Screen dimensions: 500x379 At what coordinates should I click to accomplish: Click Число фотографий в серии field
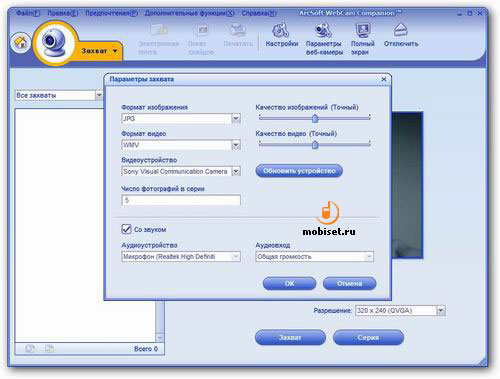pos(181,200)
